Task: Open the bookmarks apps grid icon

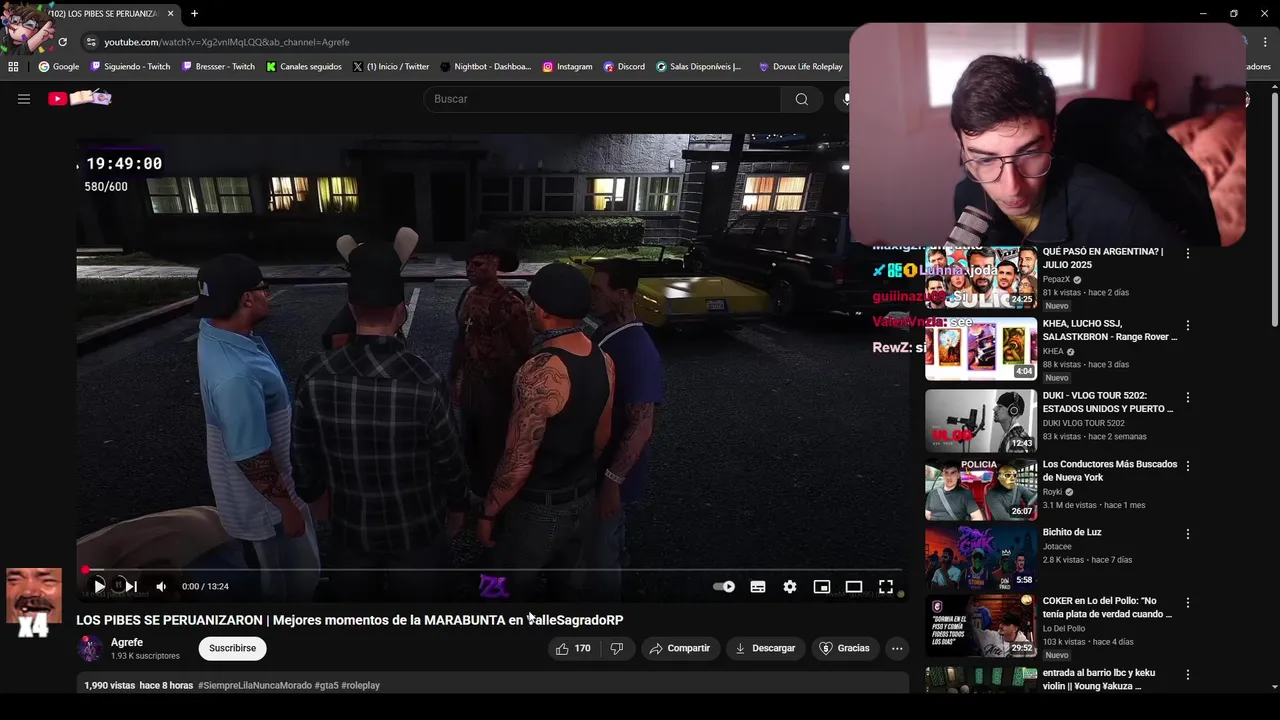Action: pyautogui.click(x=13, y=67)
